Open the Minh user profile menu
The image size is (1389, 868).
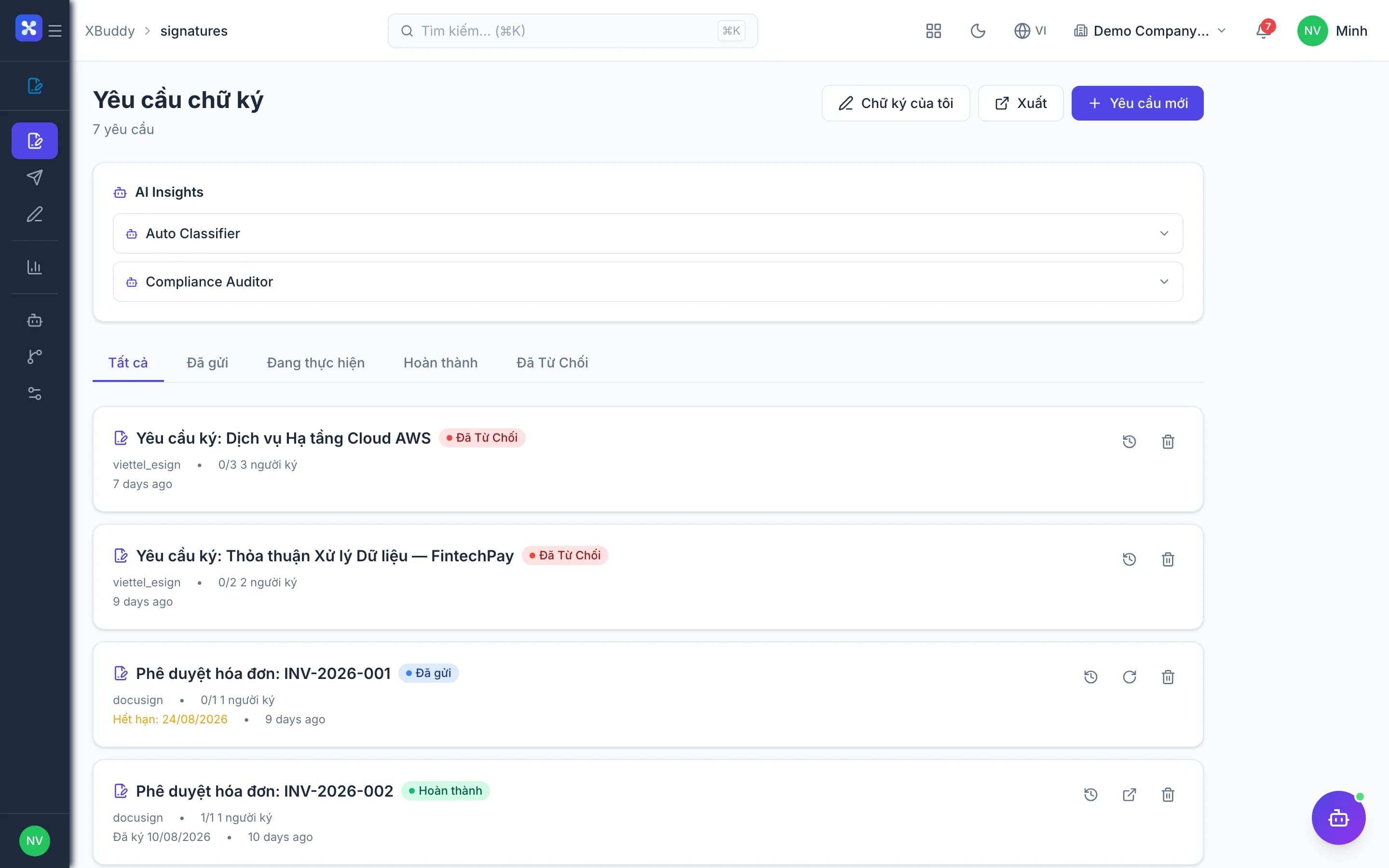pos(1332,31)
